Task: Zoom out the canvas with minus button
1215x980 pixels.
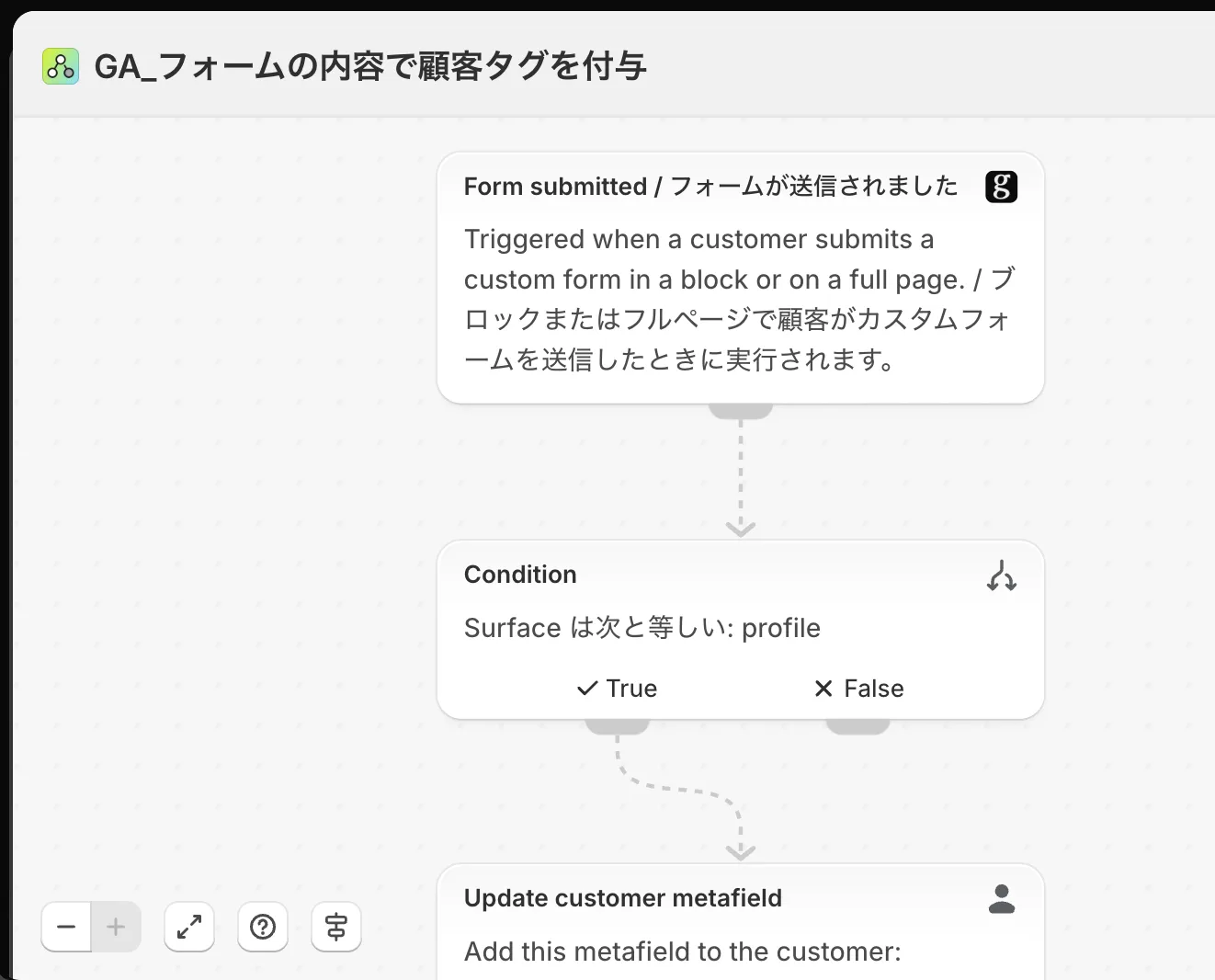Action: click(66, 927)
